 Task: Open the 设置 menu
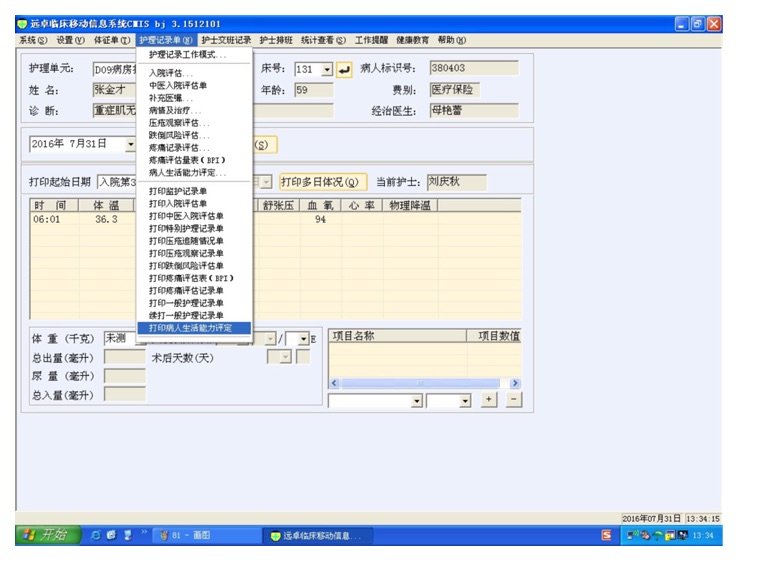(70, 40)
